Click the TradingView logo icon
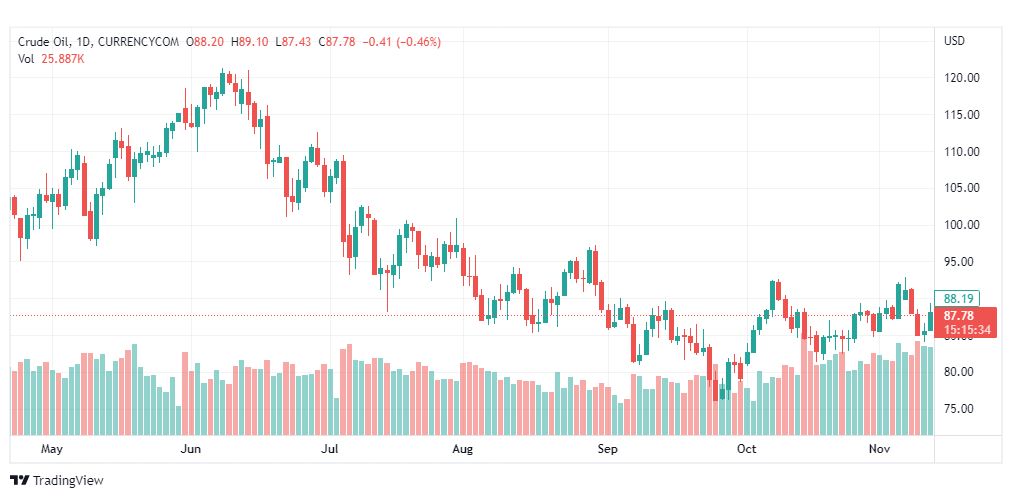1012x498 pixels. tap(19, 481)
